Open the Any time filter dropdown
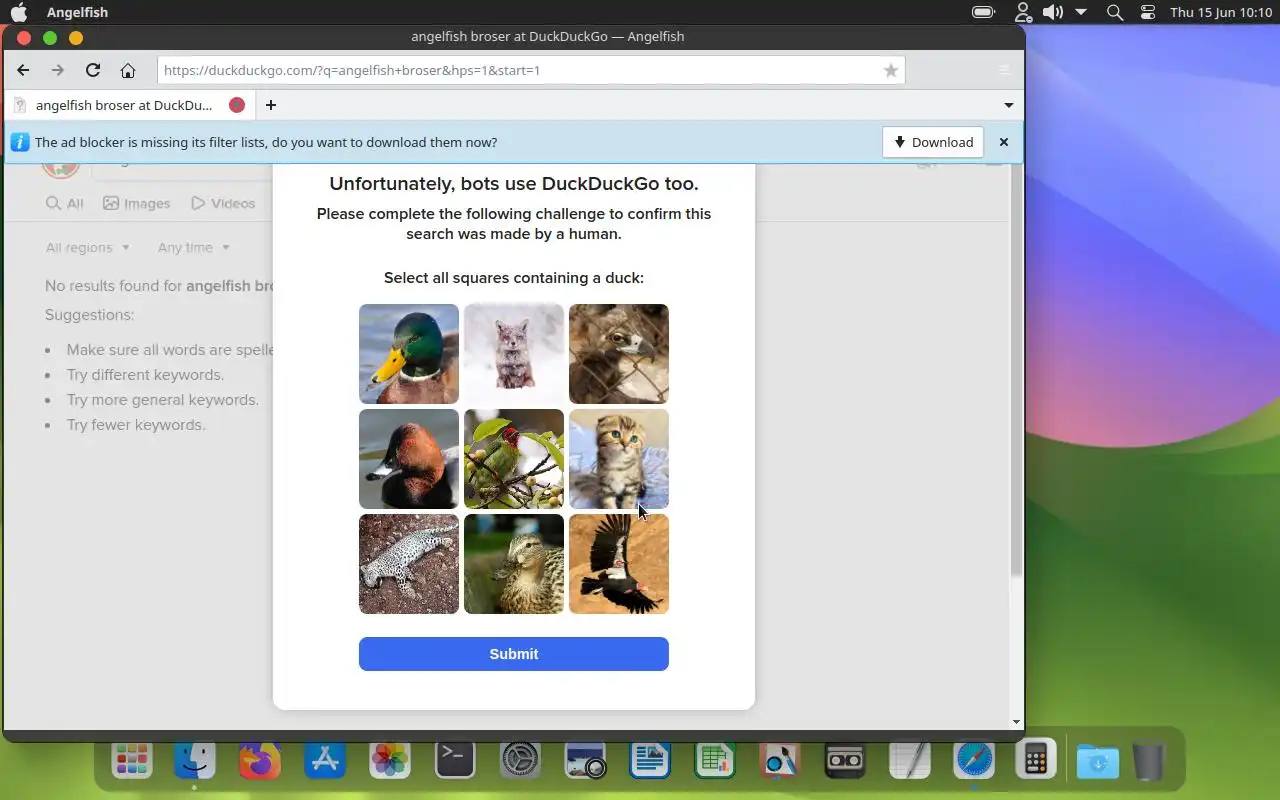This screenshot has height=800, width=1280. tap(194, 247)
